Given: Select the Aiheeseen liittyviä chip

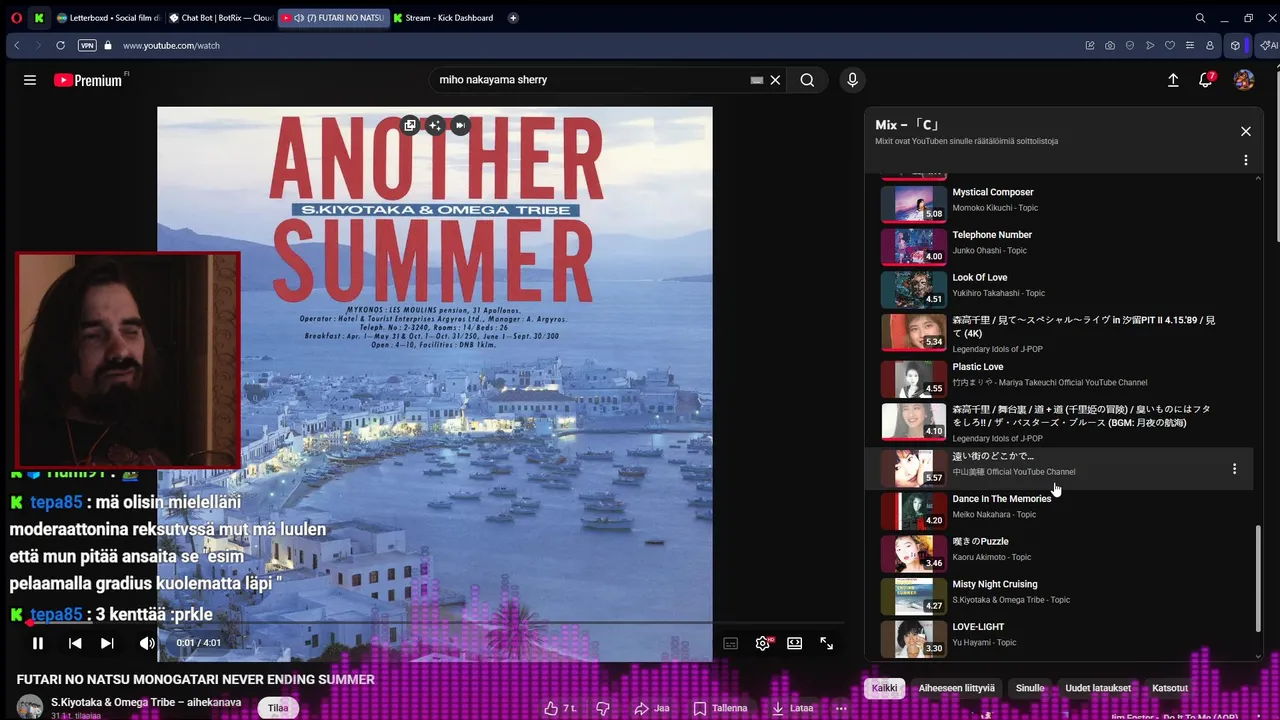Looking at the screenshot, I should pyautogui.click(x=956, y=688).
